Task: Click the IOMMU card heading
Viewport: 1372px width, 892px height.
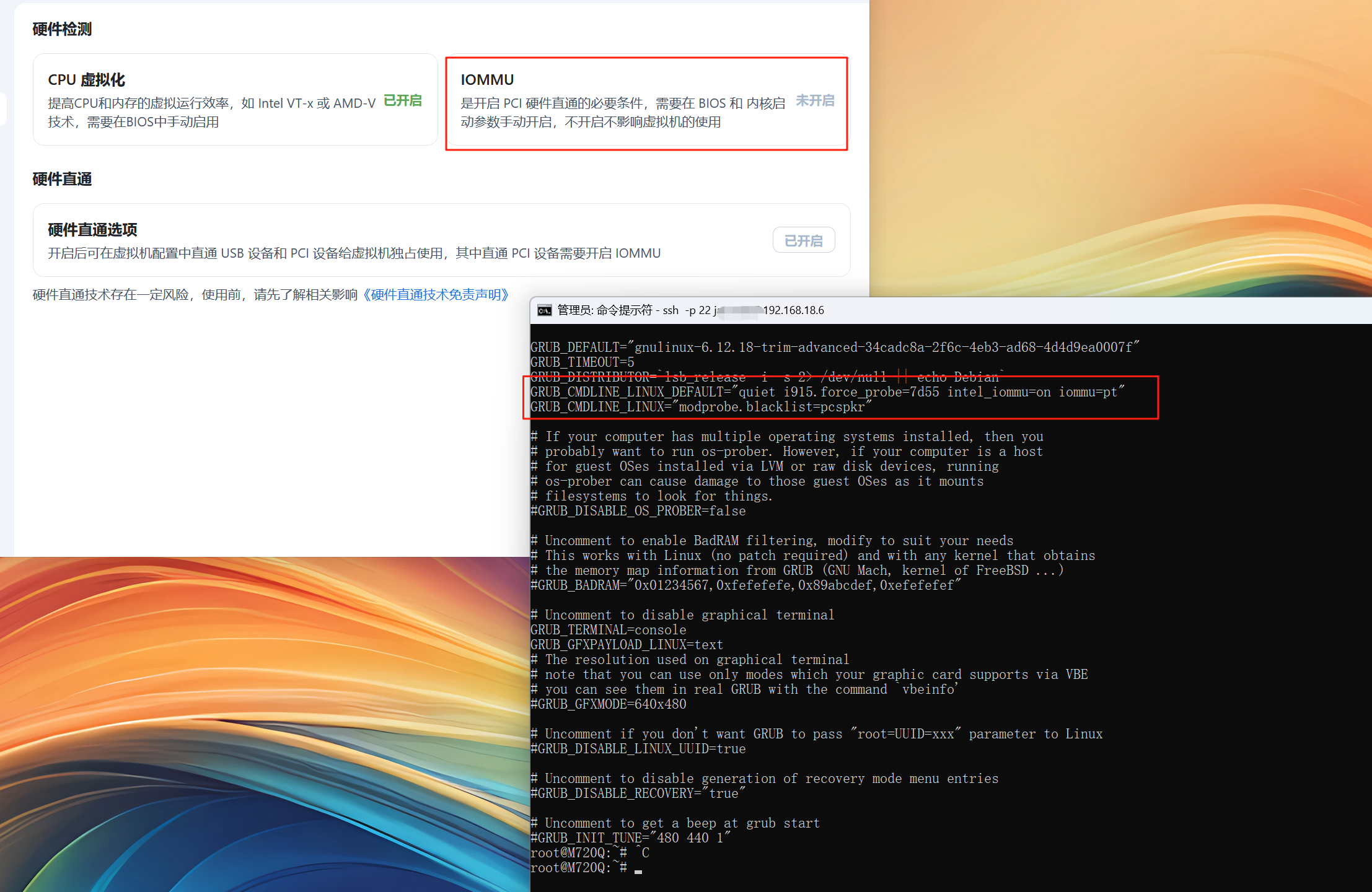Action: [487, 80]
